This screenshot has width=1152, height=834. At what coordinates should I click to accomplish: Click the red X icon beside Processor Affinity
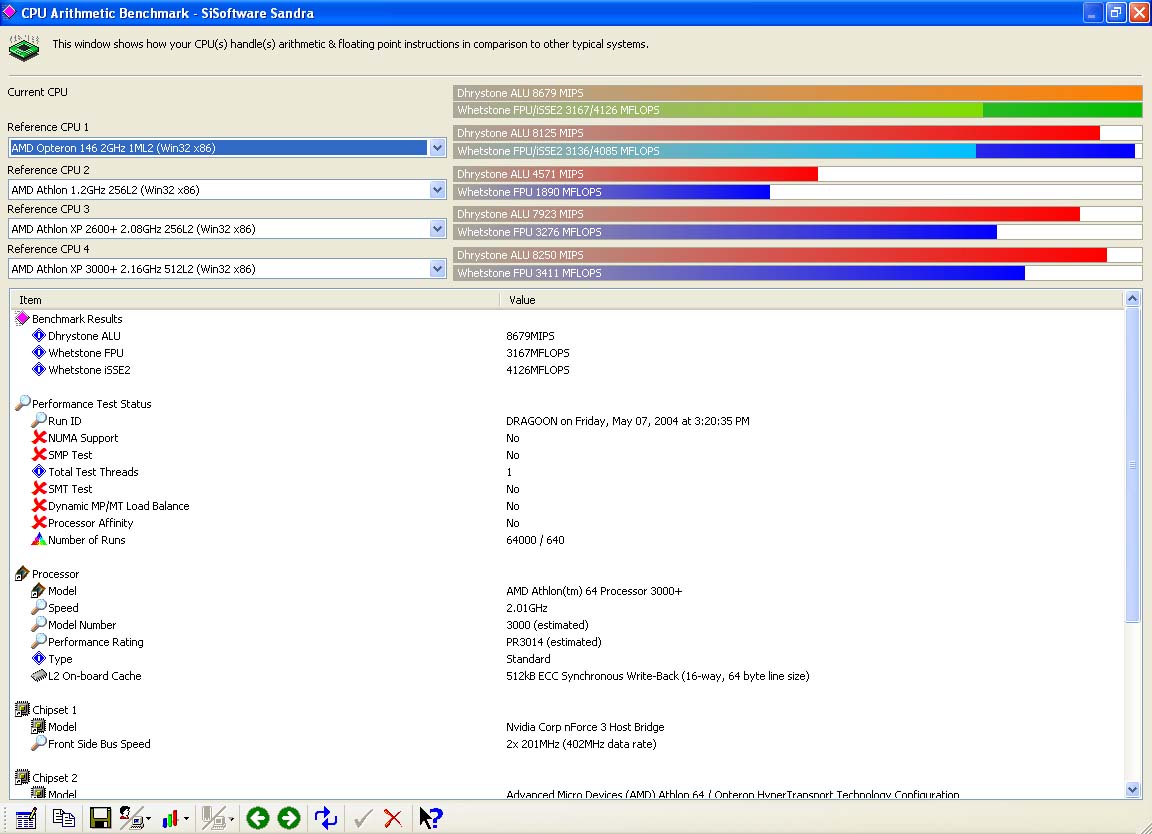(x=39, y=522)
